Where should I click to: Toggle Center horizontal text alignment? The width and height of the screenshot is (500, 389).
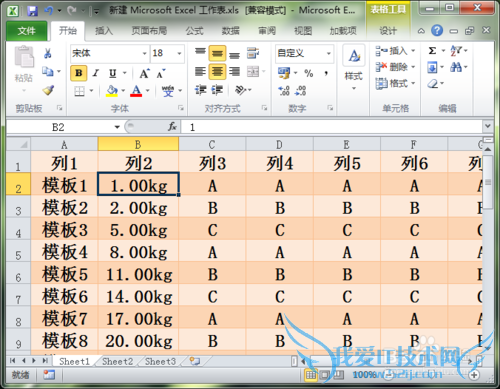[x=217, y=72]
